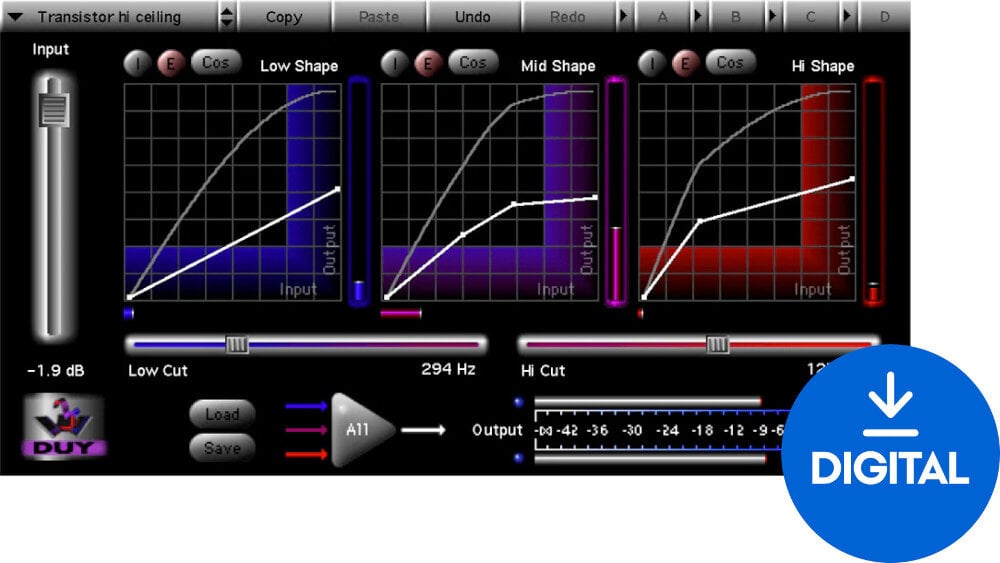
Task: Click the magenta Mid band level meter
Action: coord(616,191)
